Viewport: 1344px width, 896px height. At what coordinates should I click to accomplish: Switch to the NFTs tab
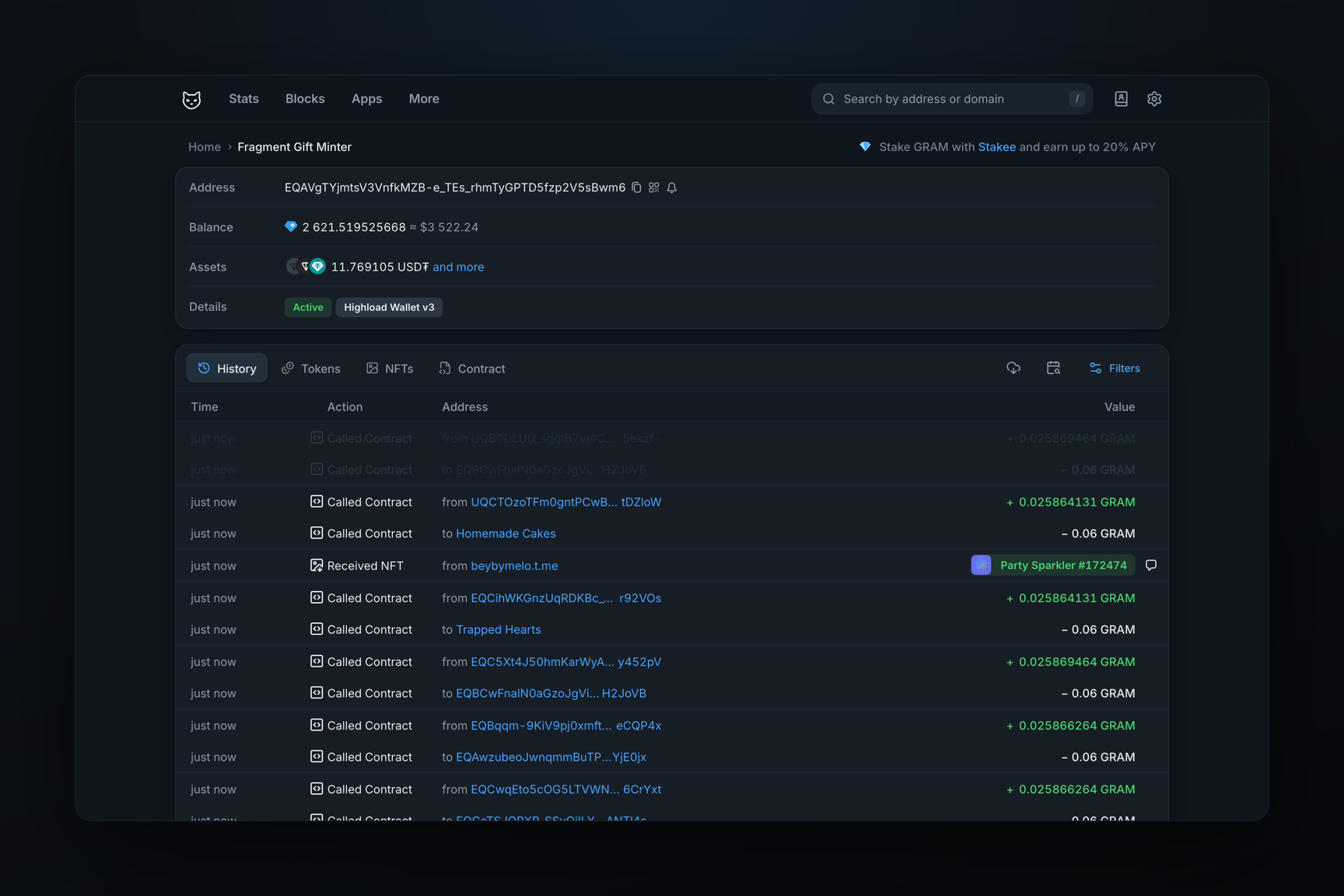(x=390, y=368)
